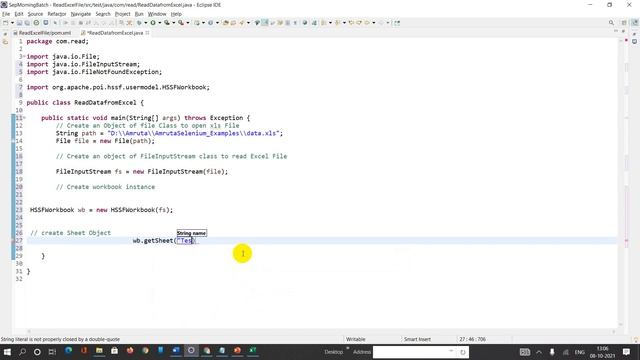
Task: Expand the Debug dropdown arrow
Action: pyautogui.click(x=145, y=23)
